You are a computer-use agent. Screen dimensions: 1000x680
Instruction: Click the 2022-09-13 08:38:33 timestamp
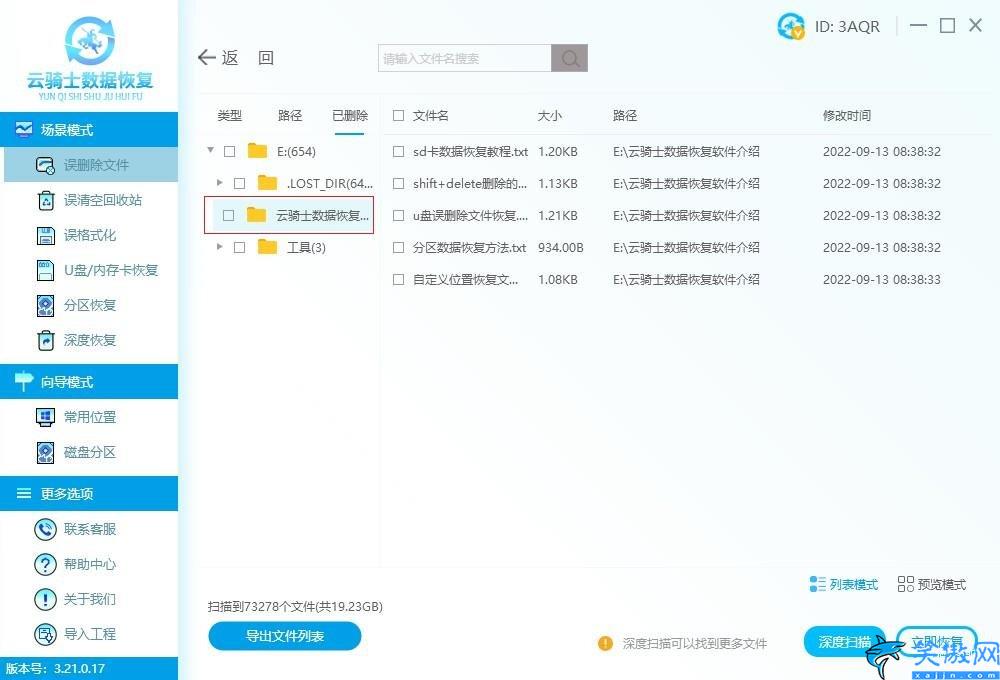coord(881,279)
